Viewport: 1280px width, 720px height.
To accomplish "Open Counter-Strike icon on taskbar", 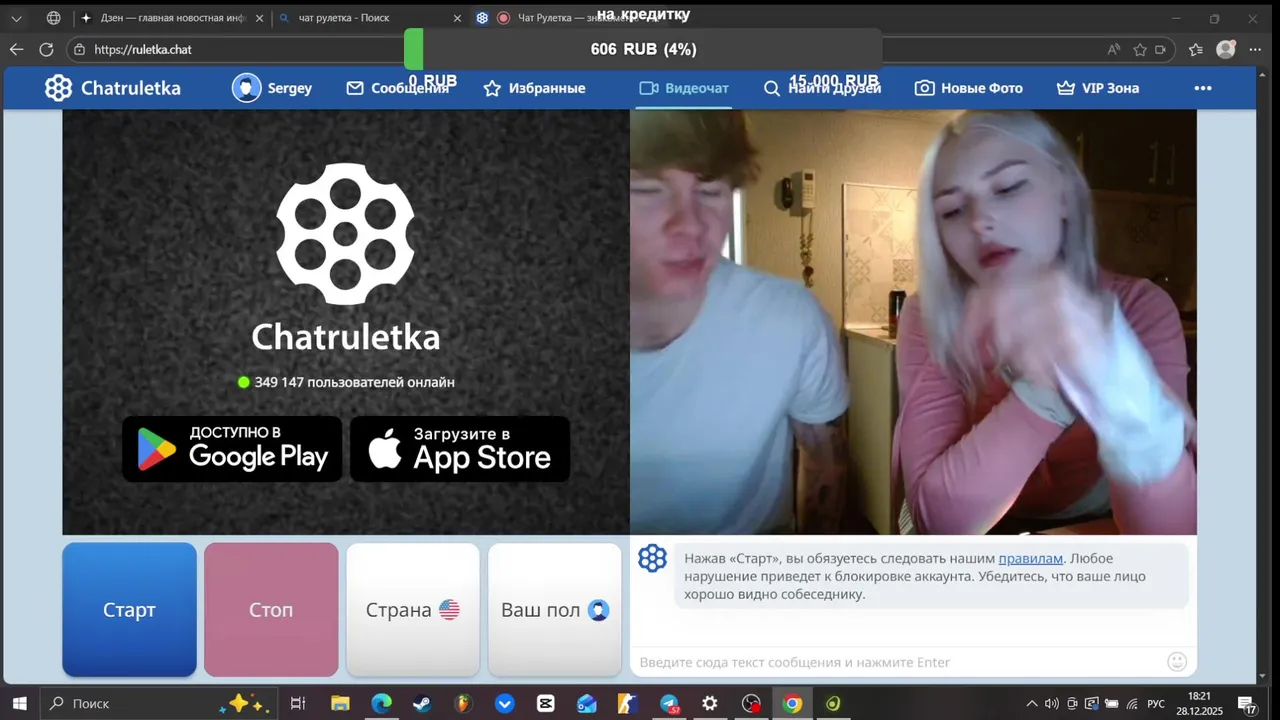I will [x=628, y=704].
